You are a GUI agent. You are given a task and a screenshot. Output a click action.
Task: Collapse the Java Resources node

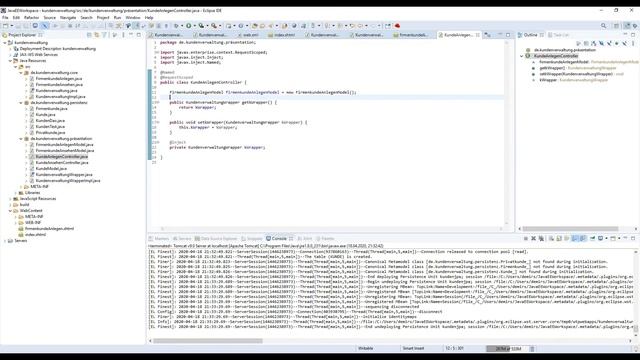pyautogui.click(x=10, y=60)
